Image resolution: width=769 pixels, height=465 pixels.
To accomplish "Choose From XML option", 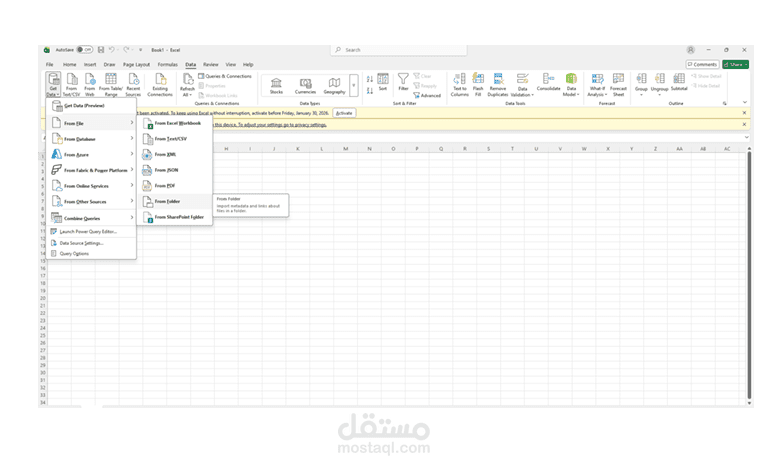I will pyautogui.click(x=175, y=155).
